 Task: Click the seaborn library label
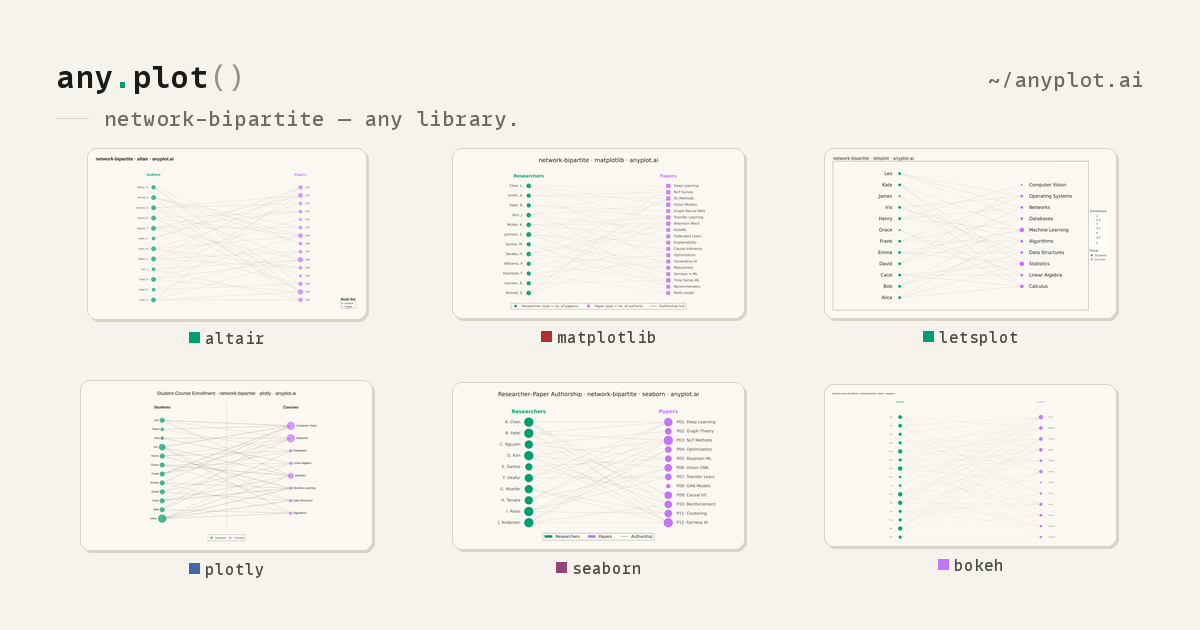tap(607, 568)
